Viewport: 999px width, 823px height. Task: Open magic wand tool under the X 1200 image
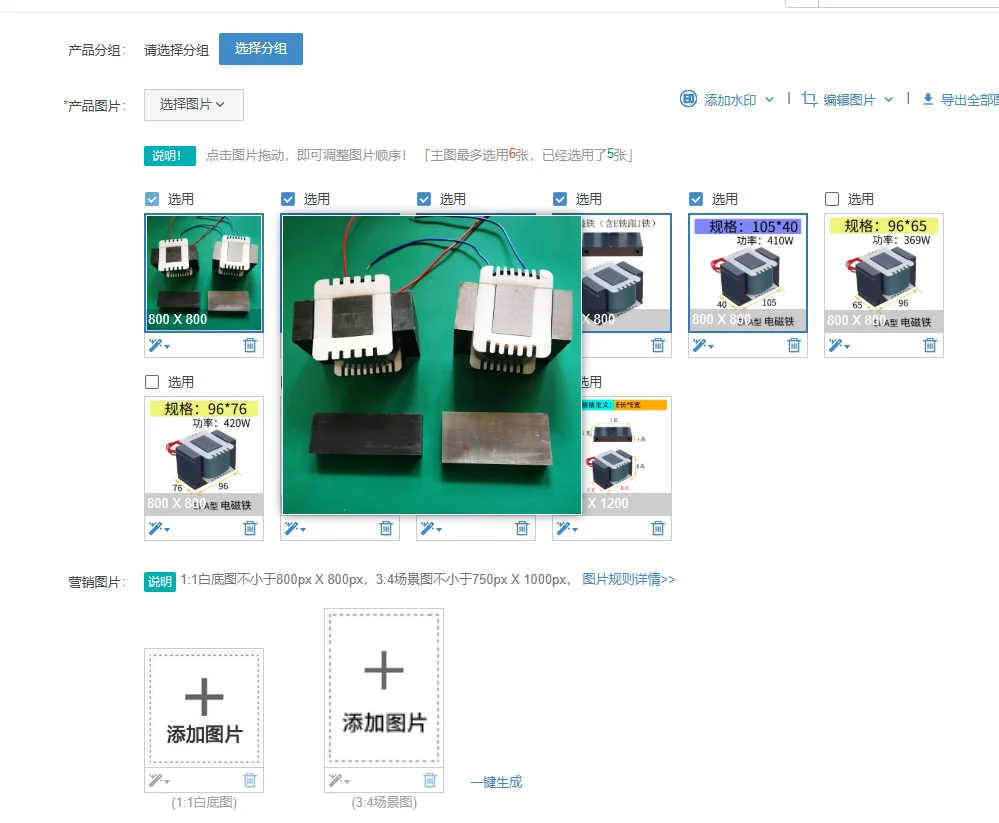566,529
